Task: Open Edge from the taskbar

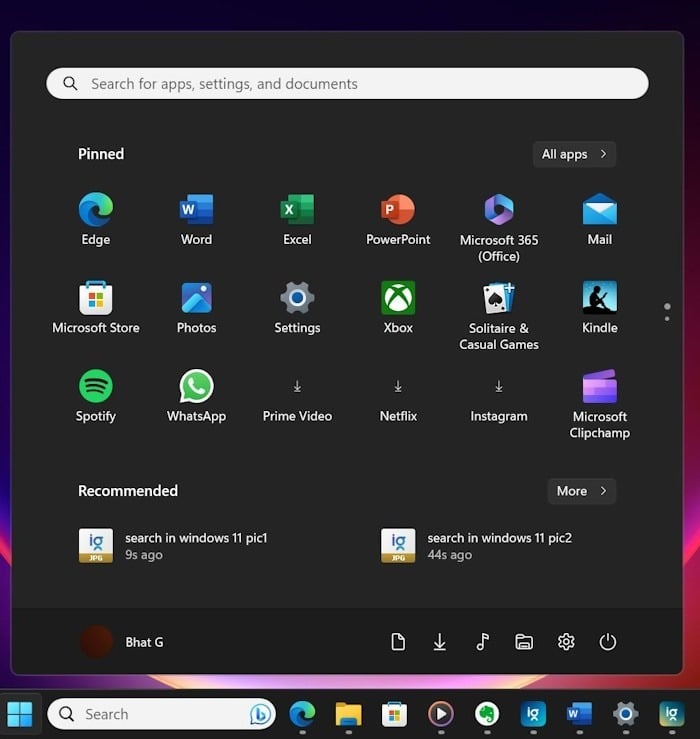Action: (302, 714)
